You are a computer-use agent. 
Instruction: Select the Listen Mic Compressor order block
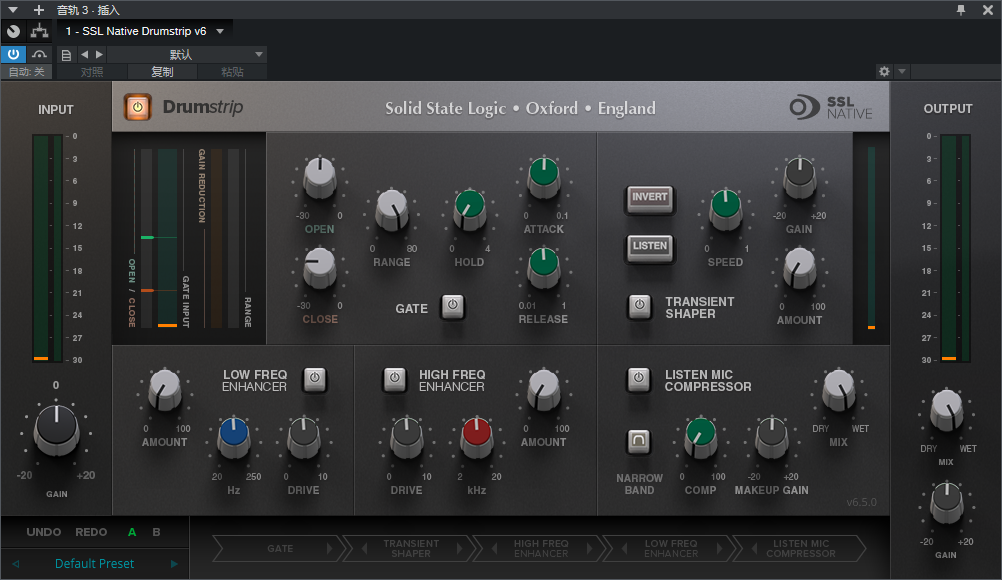[801, 549]
